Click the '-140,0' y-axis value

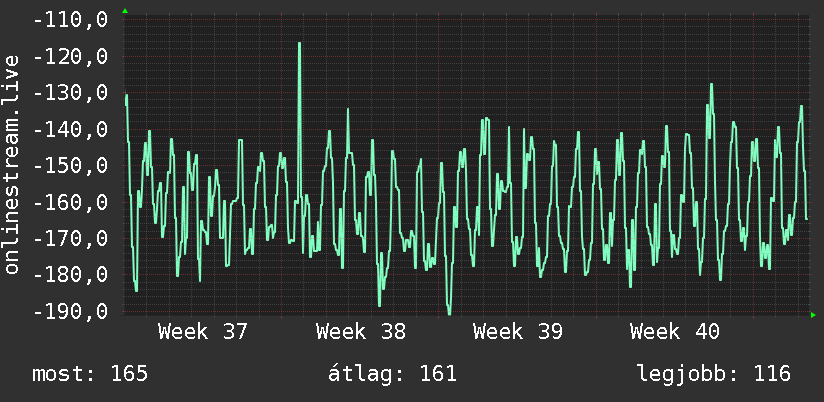click(70, 129)
